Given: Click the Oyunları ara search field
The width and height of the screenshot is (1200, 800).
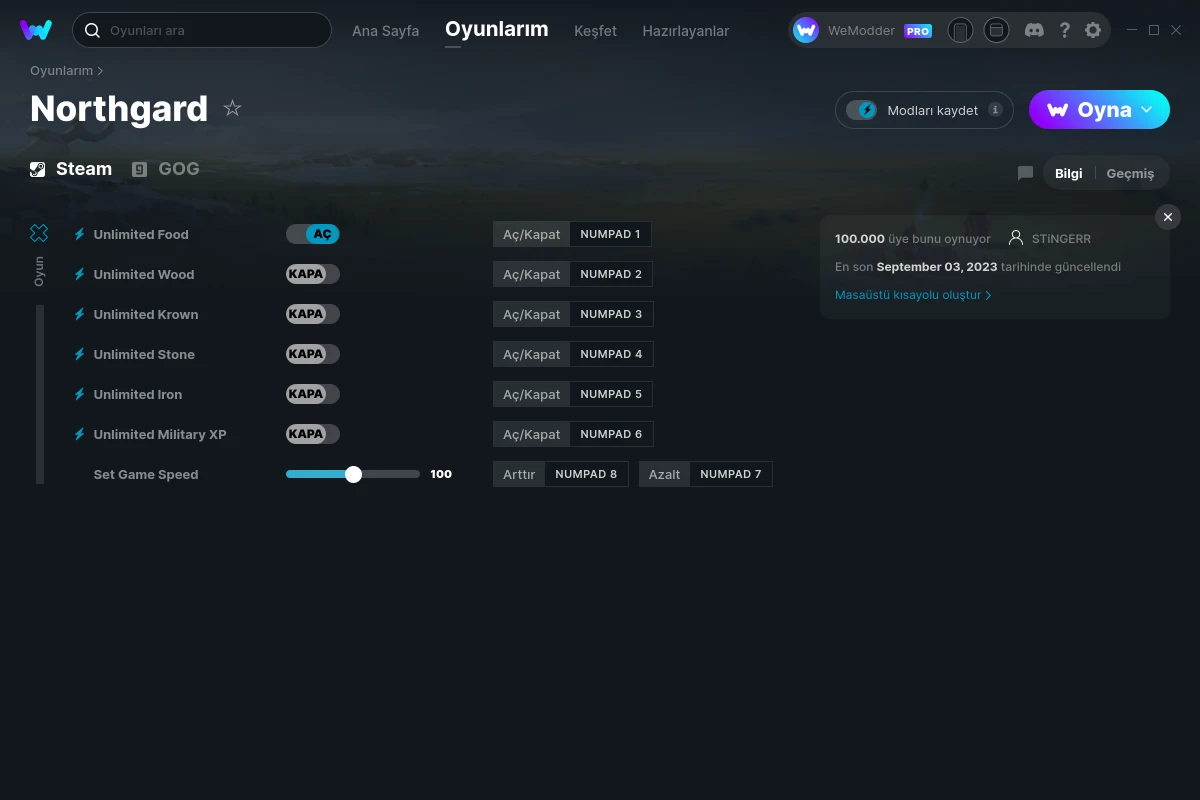Looking at the screenshot, I should tap(202, 30).
